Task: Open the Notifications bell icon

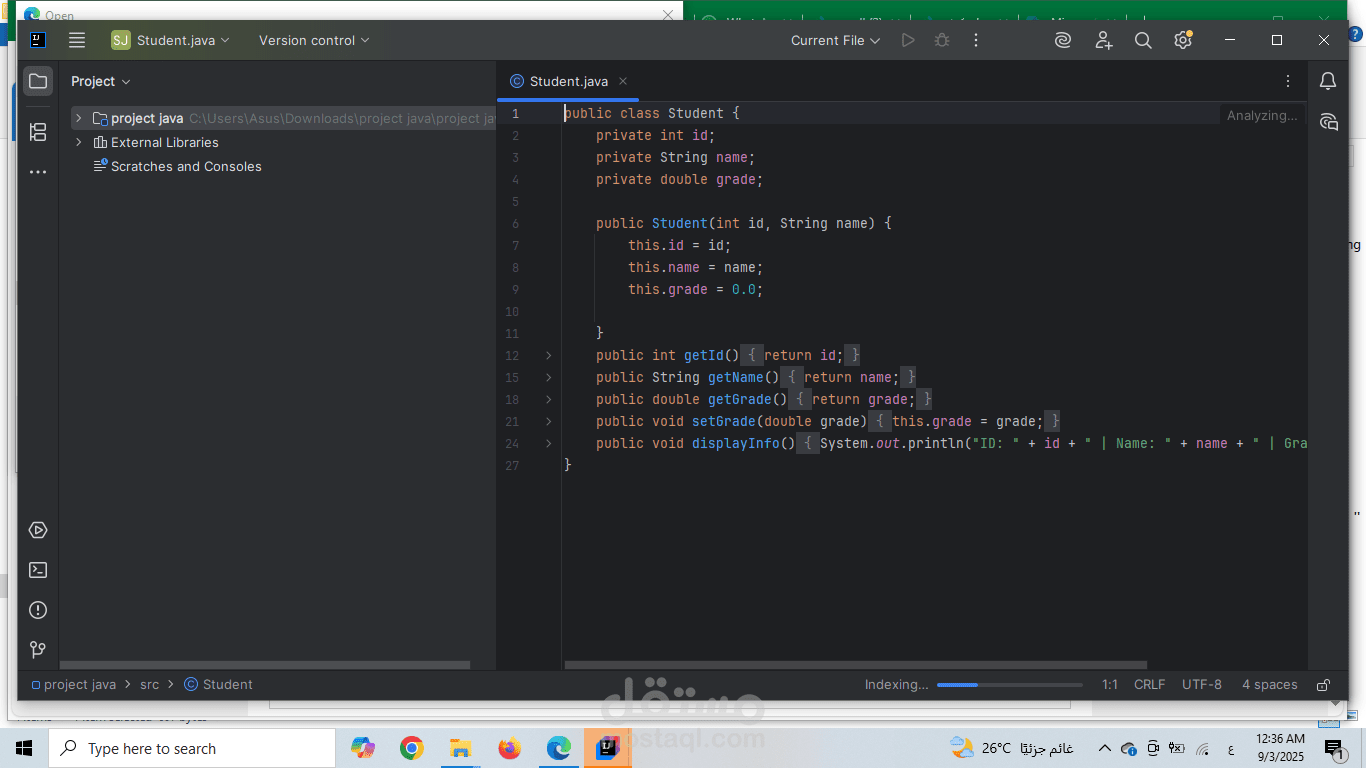Action: point(1328,81)
